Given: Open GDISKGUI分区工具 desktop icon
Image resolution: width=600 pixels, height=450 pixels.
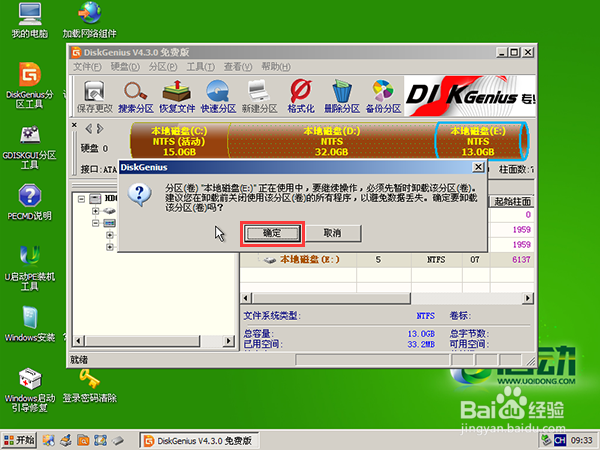Looking at the screenshot, I should pyautogui.click(x=29, y=147).
